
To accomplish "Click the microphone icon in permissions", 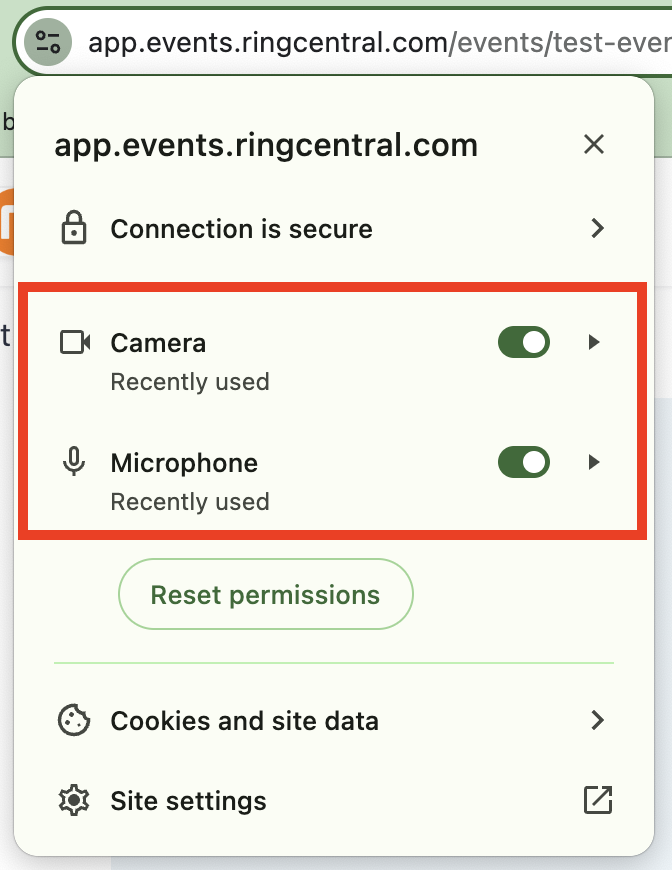I will [73, 463].
